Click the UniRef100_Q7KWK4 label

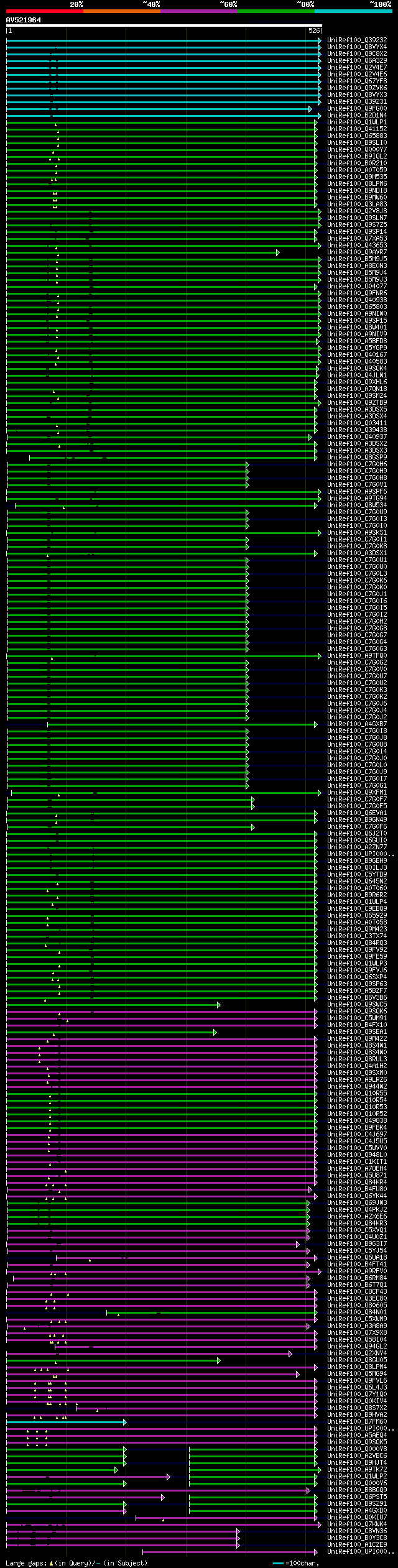tap(357, 1524)
